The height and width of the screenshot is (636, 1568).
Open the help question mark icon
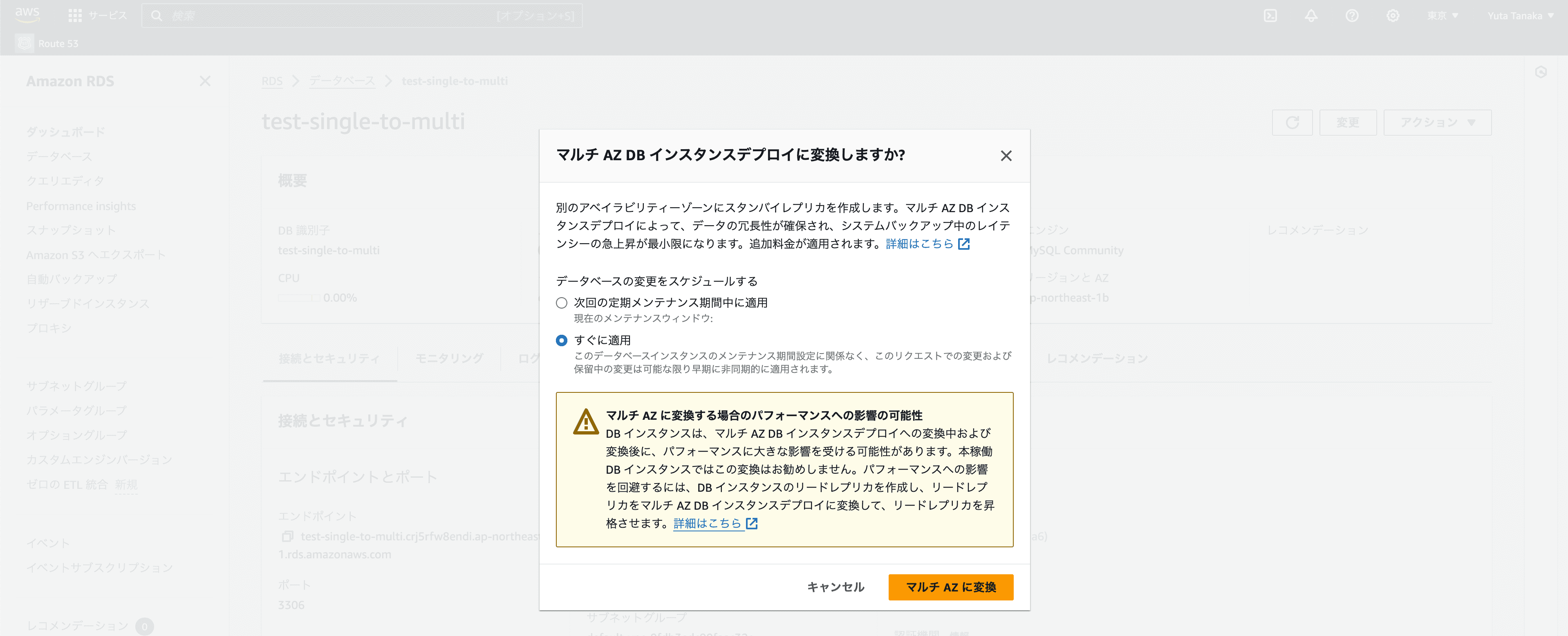point(1352,16)
